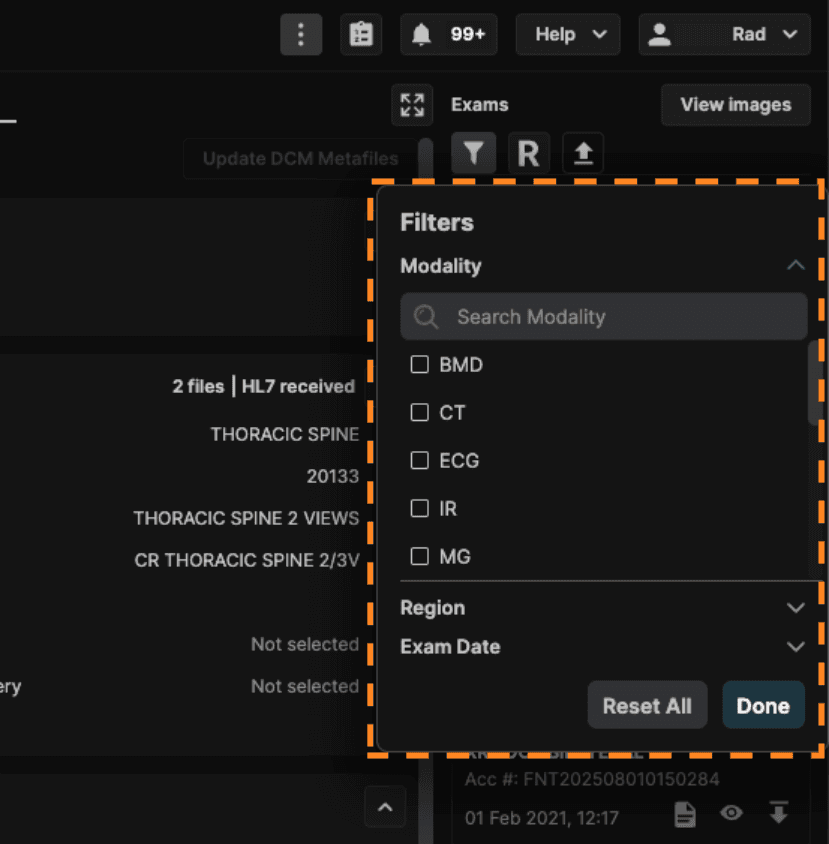Click the magnifier icon in Search Modality
The image size is (829, 844).
(426, 316)
